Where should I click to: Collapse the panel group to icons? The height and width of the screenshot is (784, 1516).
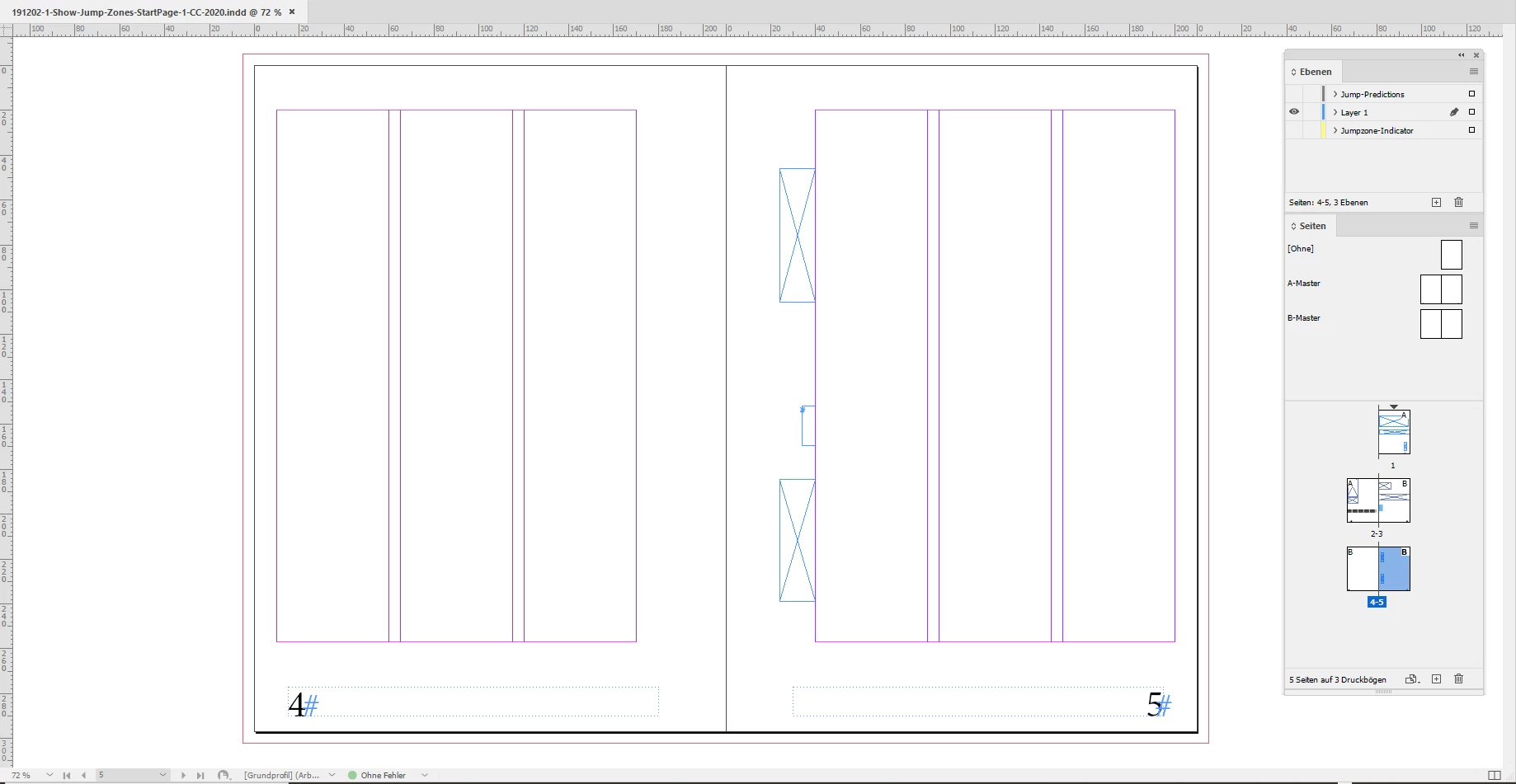pyautogui.click(x=1461, y=55)
